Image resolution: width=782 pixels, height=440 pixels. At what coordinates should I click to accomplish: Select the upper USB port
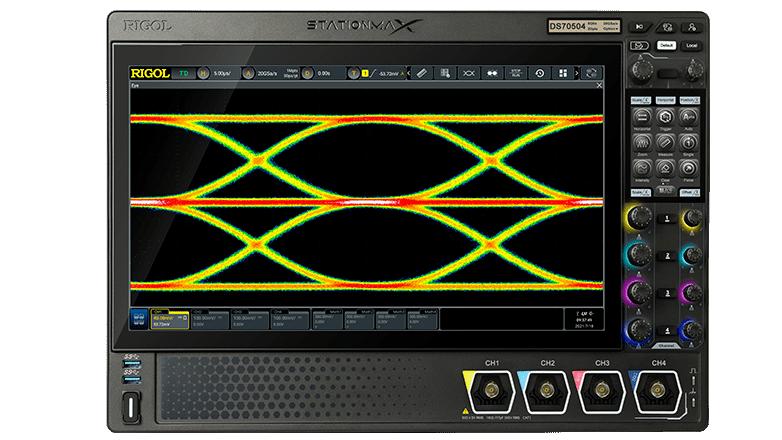[x=131, y=364]
